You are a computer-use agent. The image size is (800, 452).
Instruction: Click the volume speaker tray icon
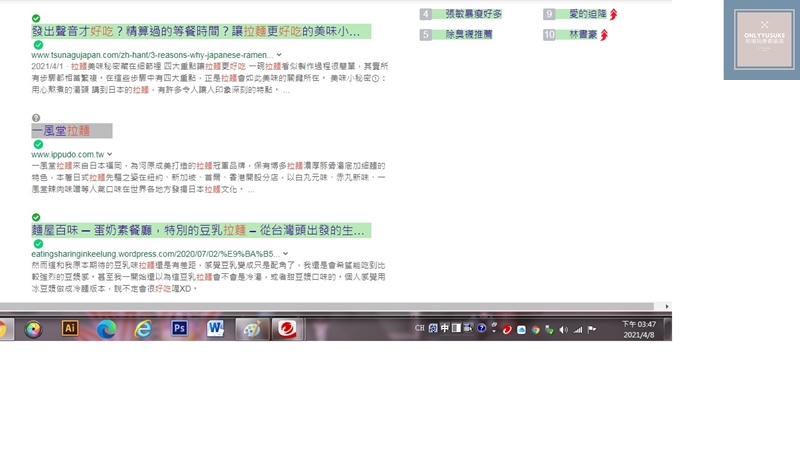coord(563,330)
